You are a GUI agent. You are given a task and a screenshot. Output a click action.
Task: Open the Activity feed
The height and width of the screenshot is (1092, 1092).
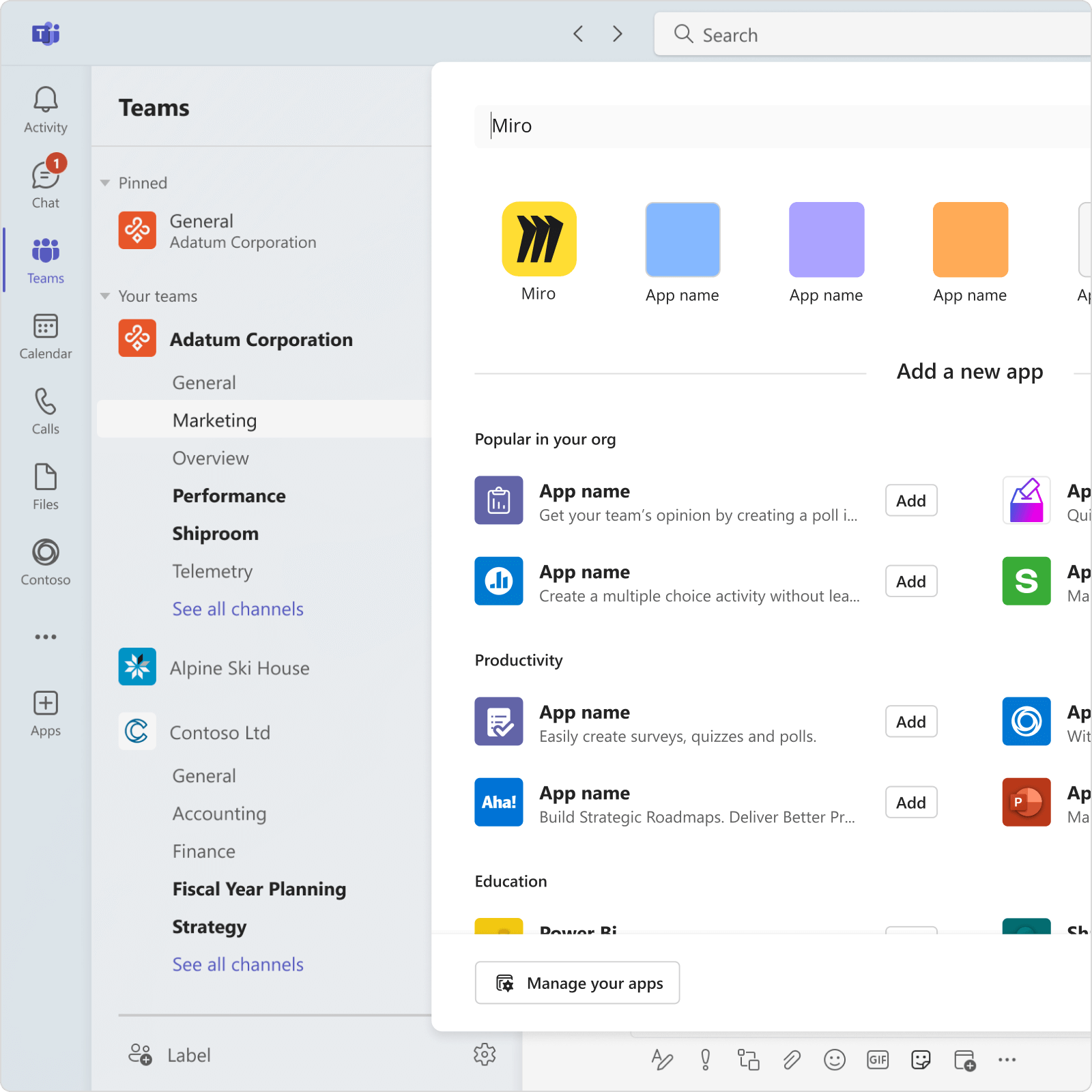coord(45,109)
